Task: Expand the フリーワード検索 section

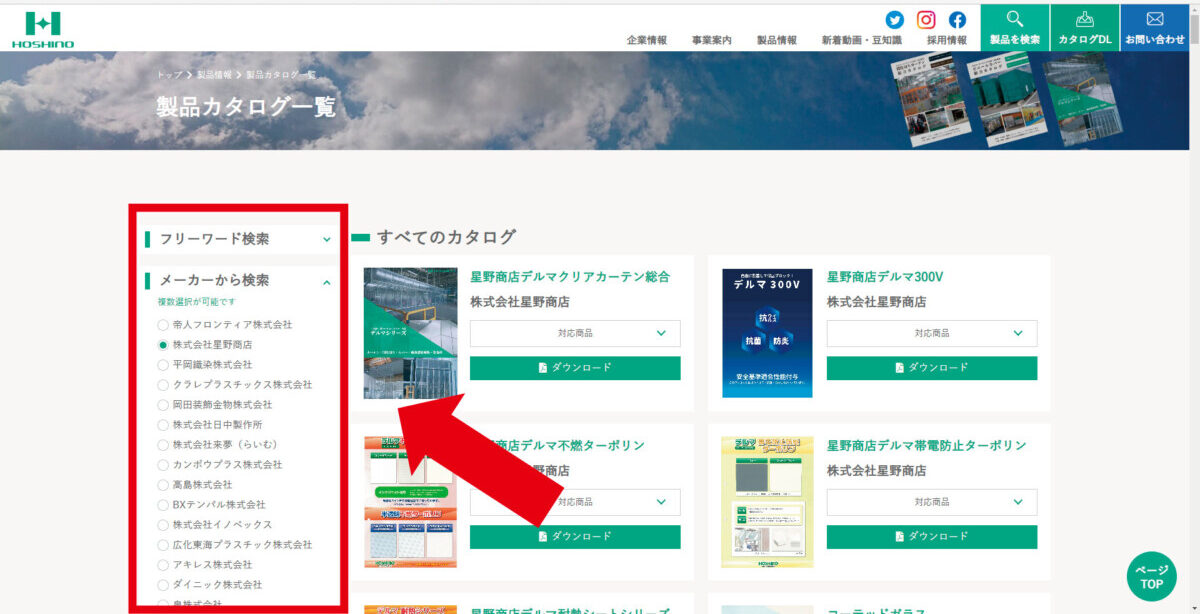Action: pyautogui.click(x=239, y=239)
